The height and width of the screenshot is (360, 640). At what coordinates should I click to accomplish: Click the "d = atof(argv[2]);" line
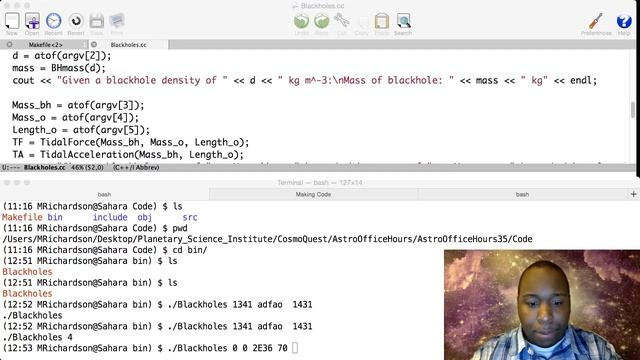pos(62,56)
